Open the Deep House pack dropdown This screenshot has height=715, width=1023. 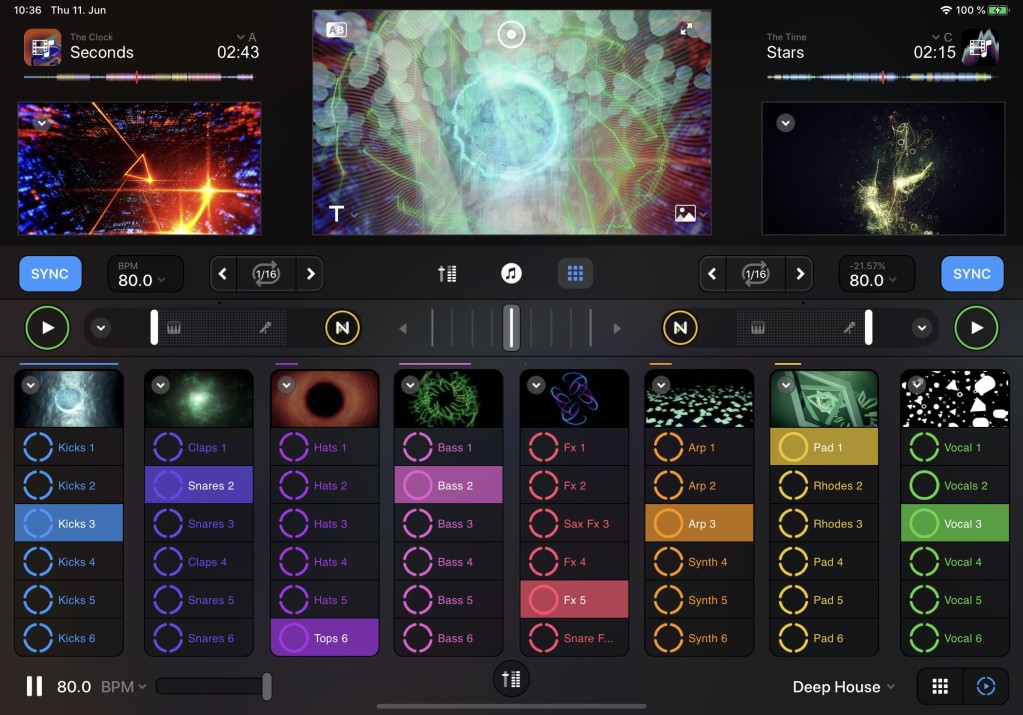click(843, 687)
